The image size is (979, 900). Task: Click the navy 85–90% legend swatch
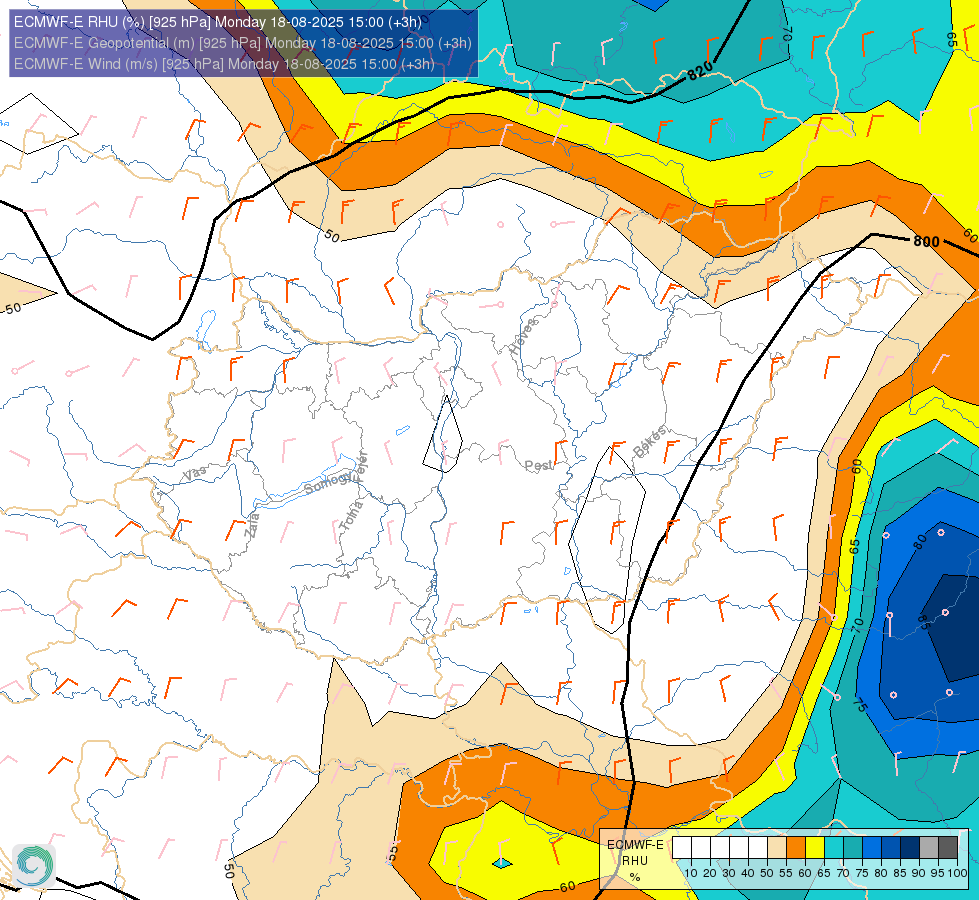(x=910, y=848)
